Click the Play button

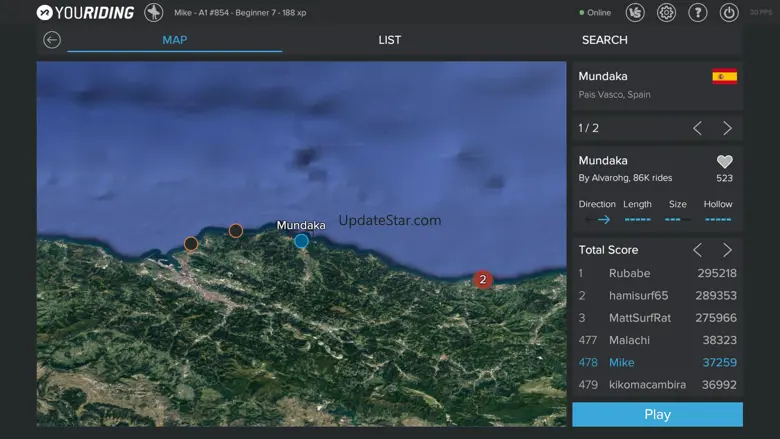click(x=657, y=415)
